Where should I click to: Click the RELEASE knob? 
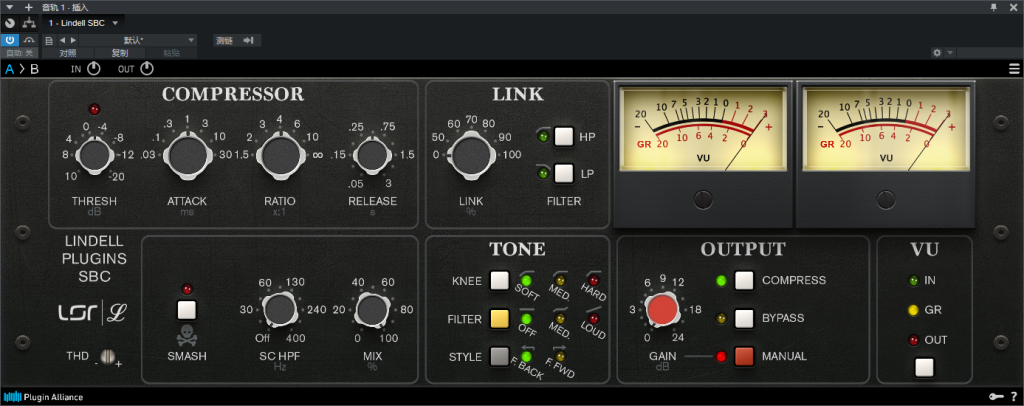(372, 155)
